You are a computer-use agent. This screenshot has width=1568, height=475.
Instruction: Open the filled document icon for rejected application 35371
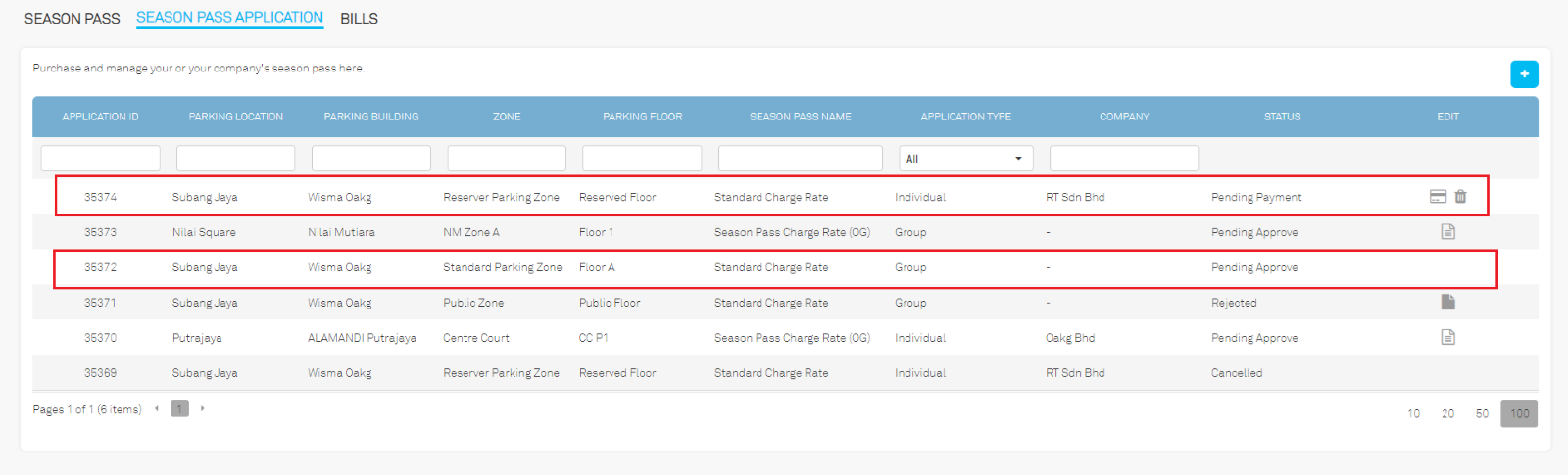(x=1447, y=303)
